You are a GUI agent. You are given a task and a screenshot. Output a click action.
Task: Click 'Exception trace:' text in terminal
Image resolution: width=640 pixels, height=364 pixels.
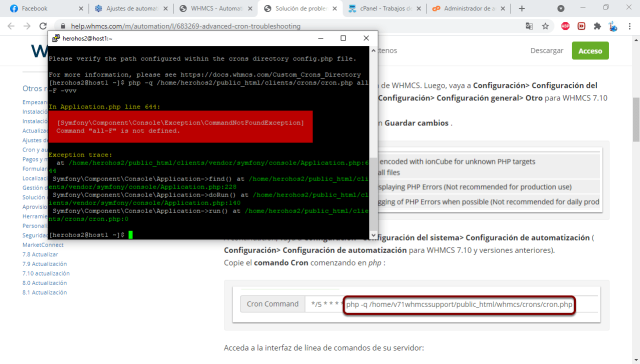tap(80, 155)
